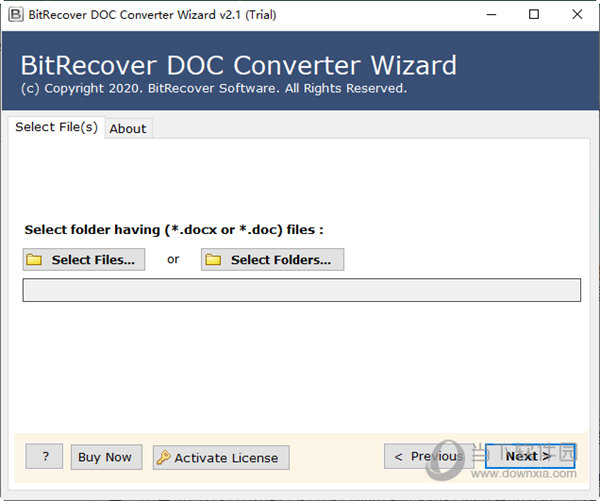Click the Buy Now button
This screenshot has width=600, height=501.
click(106, 457)
